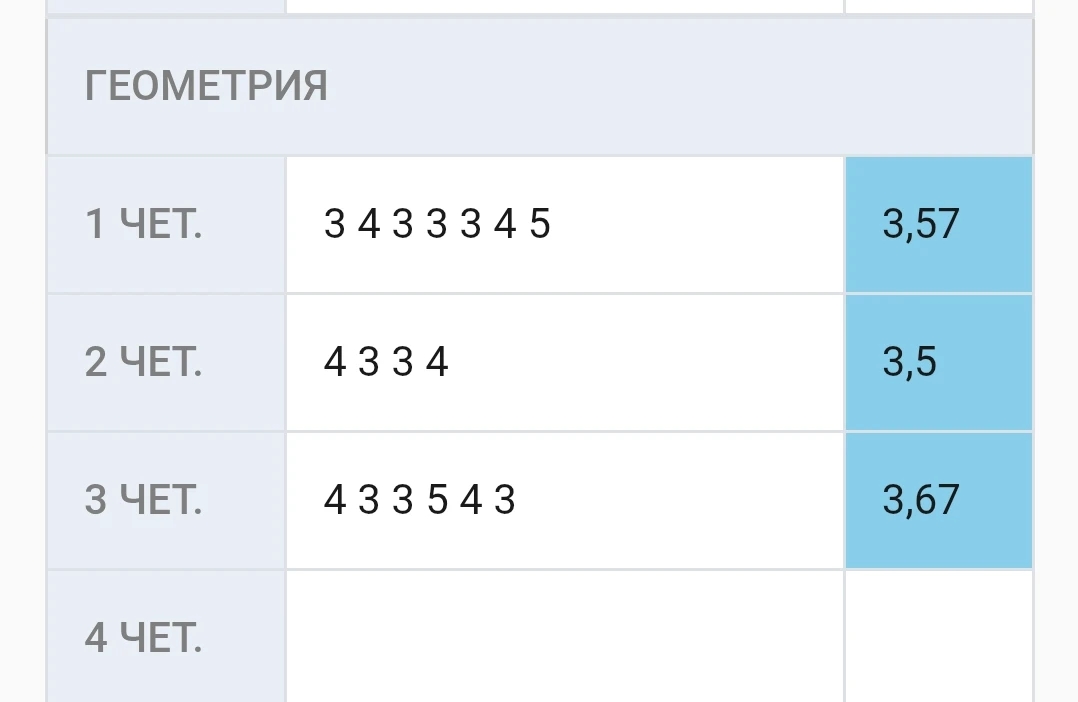The width and height of the screenshot is (1078, 702).
Task: Click the empty 4th quarter average cell
Action: 938,638
